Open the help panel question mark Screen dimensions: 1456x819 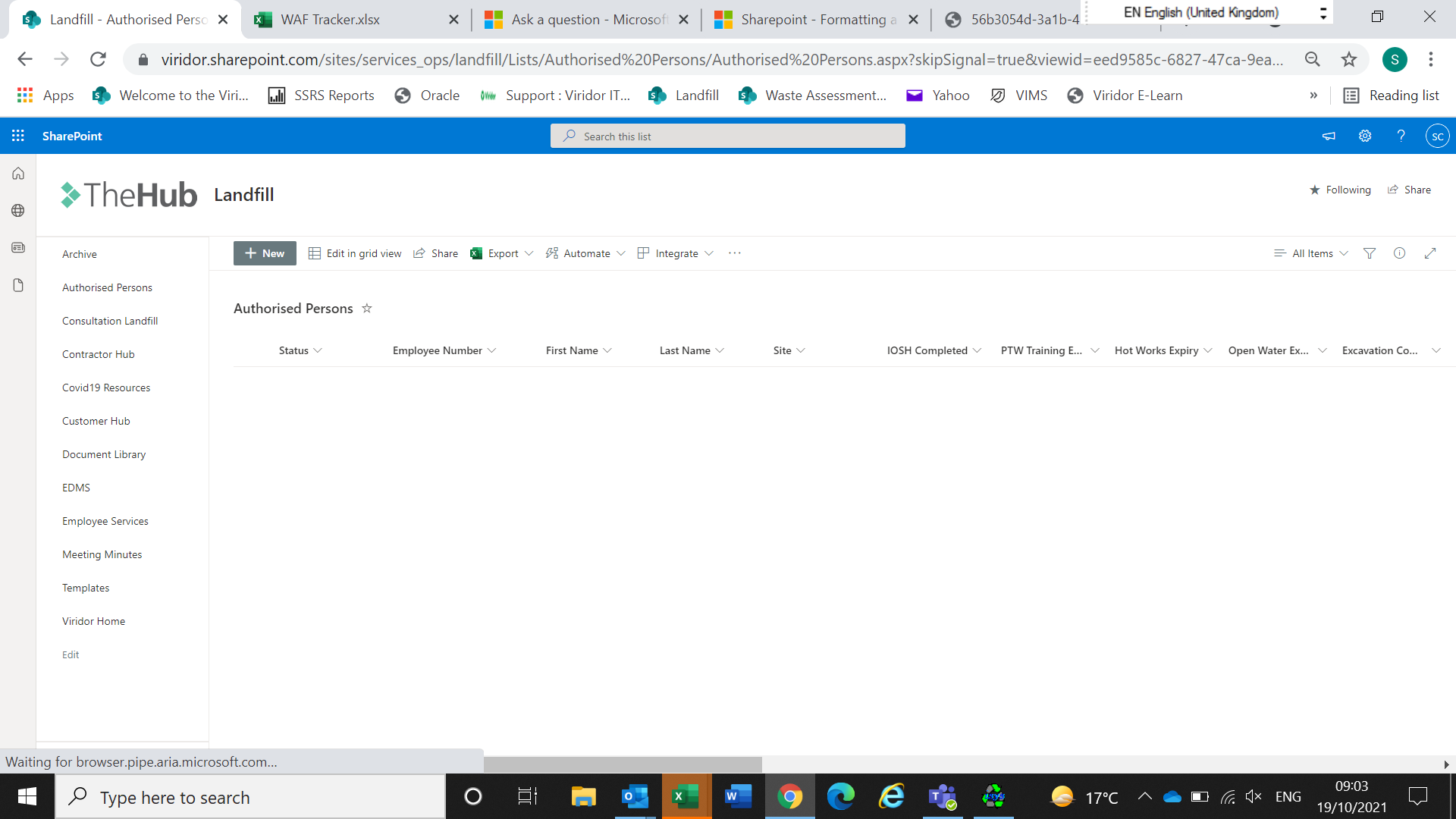point(1401,136)
